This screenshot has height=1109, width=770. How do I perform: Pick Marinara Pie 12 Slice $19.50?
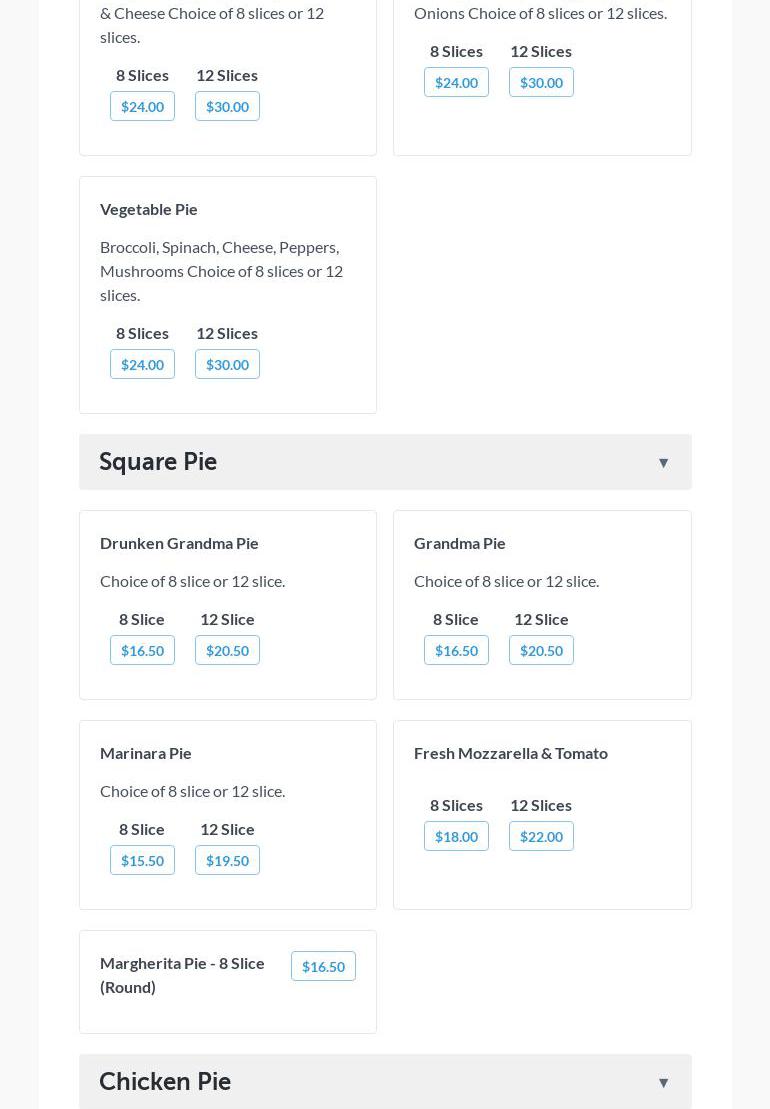pyautogui.click(x=227, y=860)
